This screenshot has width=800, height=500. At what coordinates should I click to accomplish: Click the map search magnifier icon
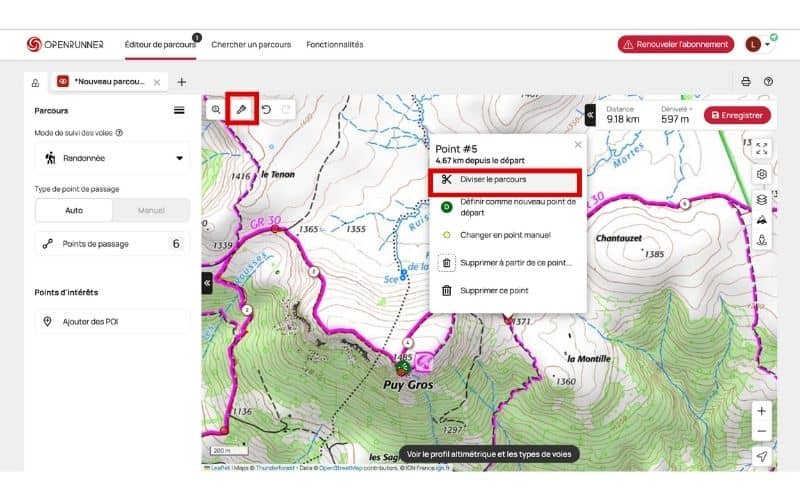(x=215, y=109)
